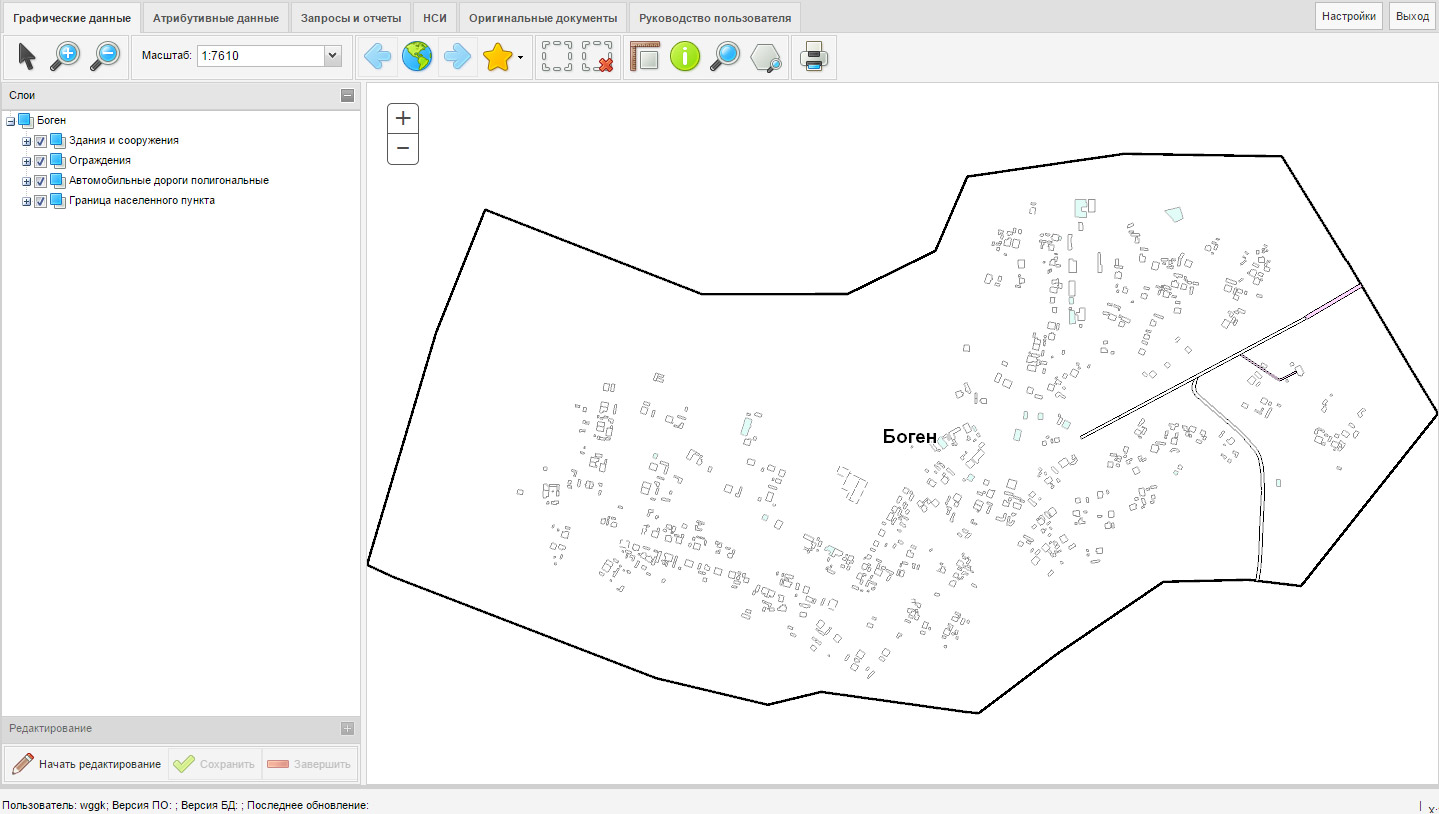Go to previous map view arrow

click(377, 57)
